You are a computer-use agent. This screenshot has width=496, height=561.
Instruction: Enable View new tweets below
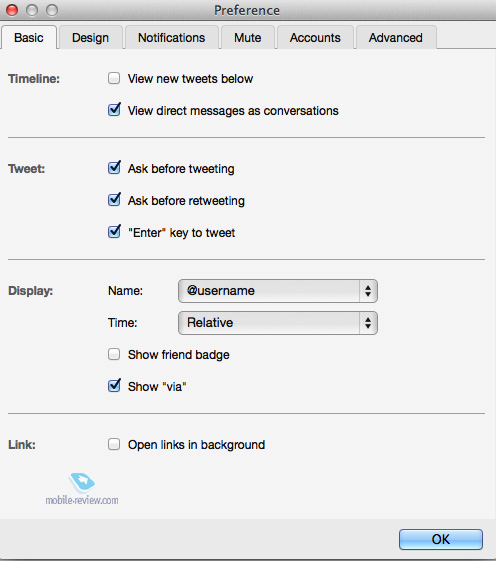click(114, 78)
